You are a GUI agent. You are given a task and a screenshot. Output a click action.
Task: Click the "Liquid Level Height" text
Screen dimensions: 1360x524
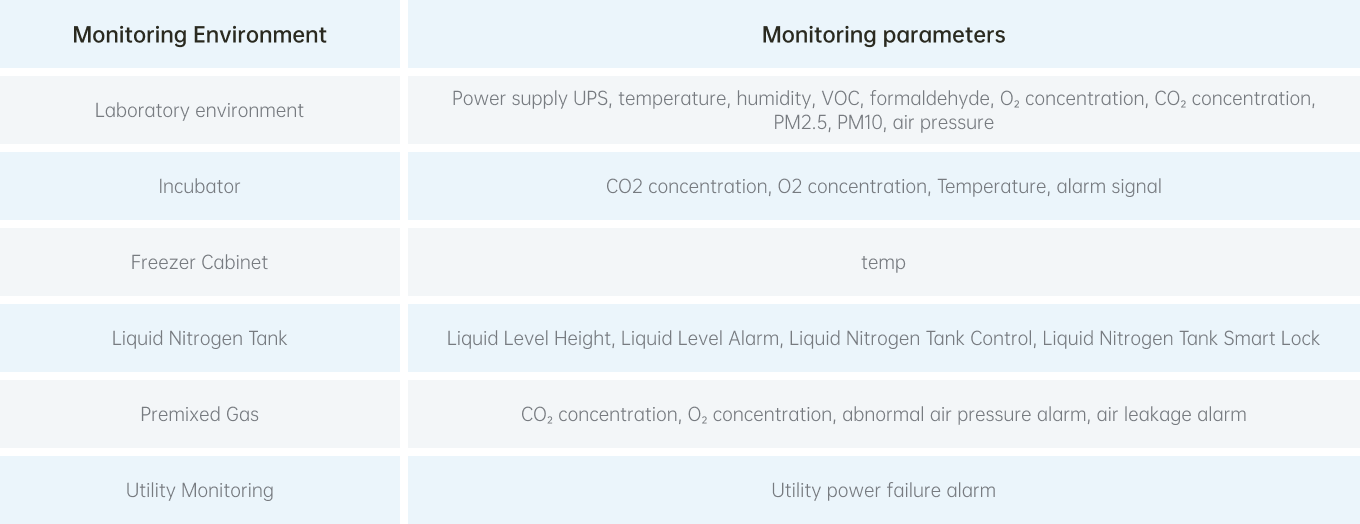pos(528,338)
